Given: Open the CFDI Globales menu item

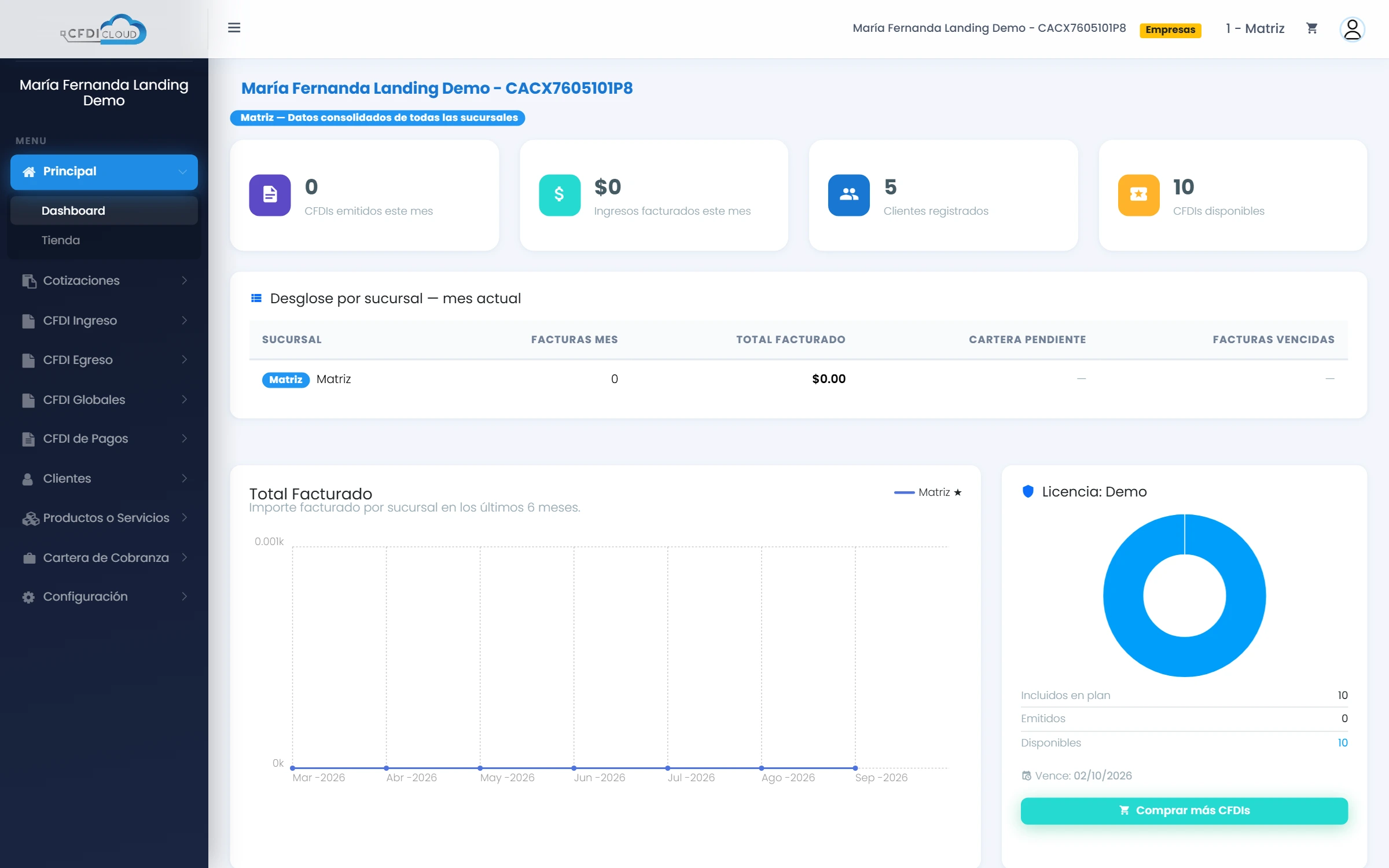Looking at the screenshot, I should (104, 399).
